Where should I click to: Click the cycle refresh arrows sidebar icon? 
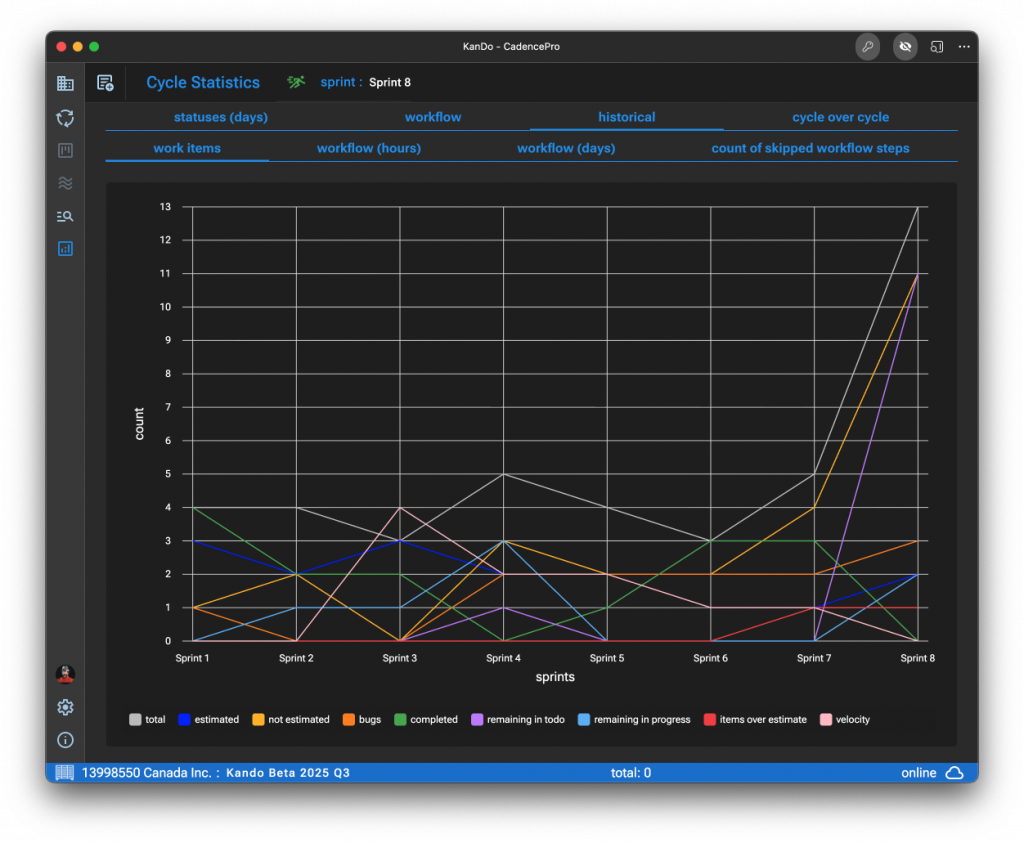(x=65, y=118)
